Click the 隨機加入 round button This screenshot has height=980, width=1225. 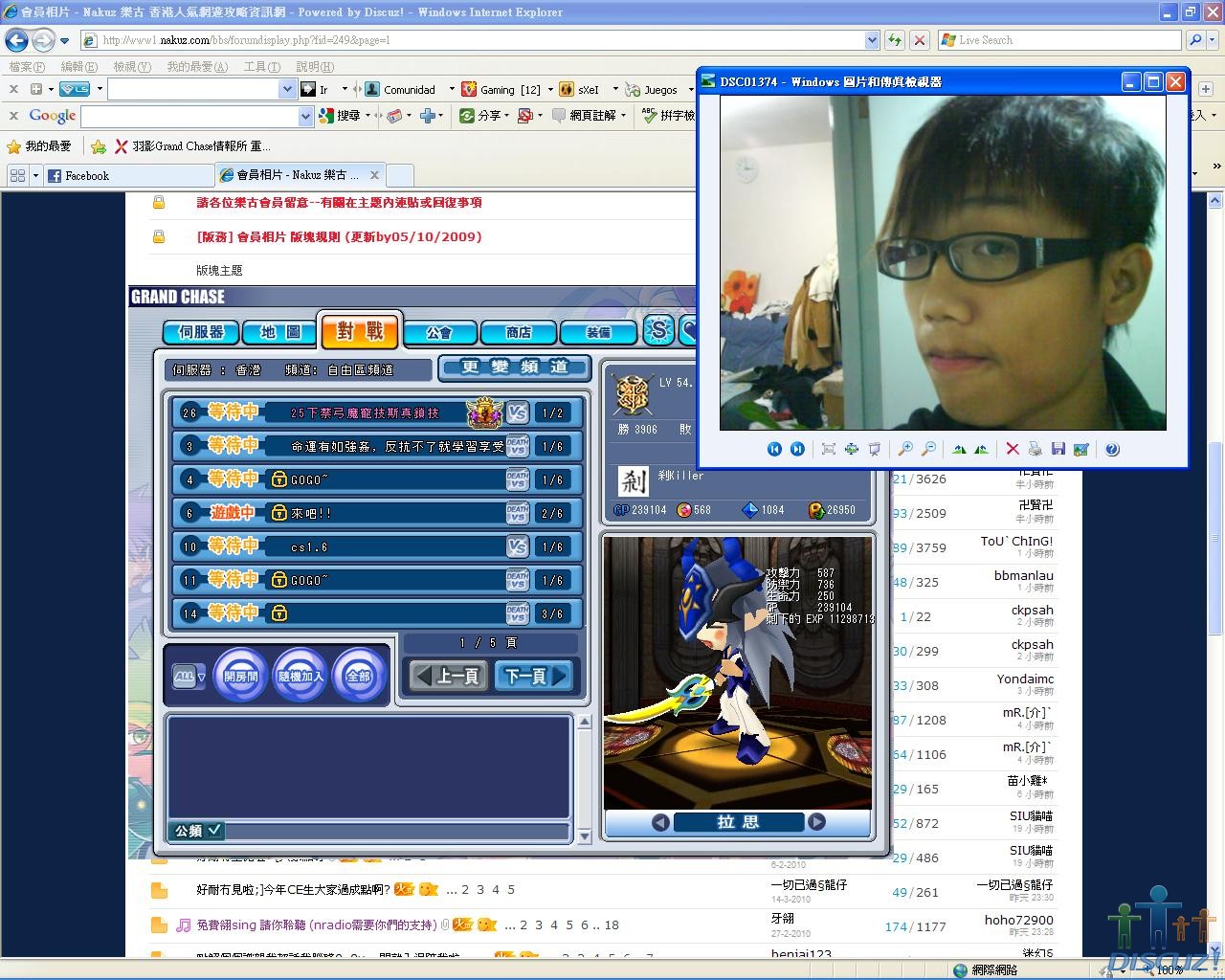tap(300, 676)
